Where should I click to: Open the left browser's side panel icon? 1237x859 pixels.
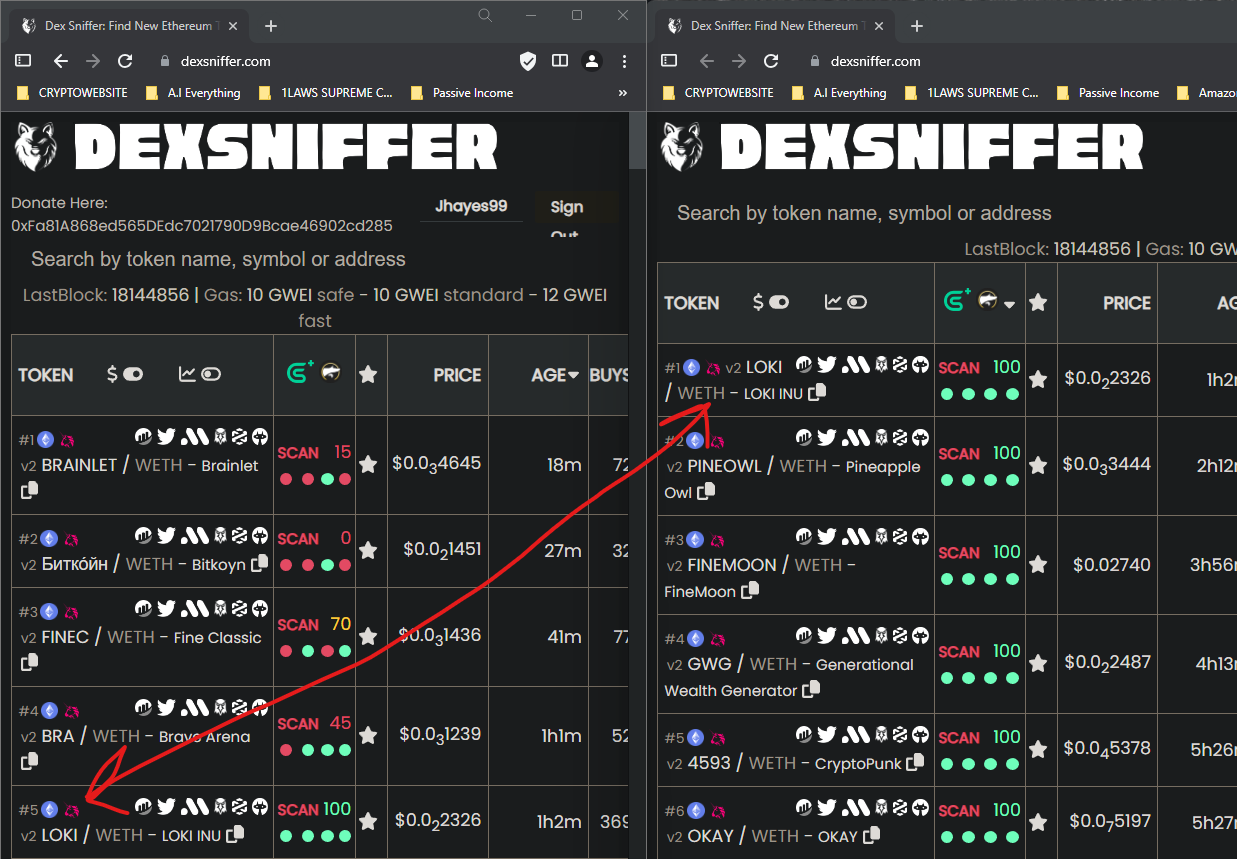point(560,61)
